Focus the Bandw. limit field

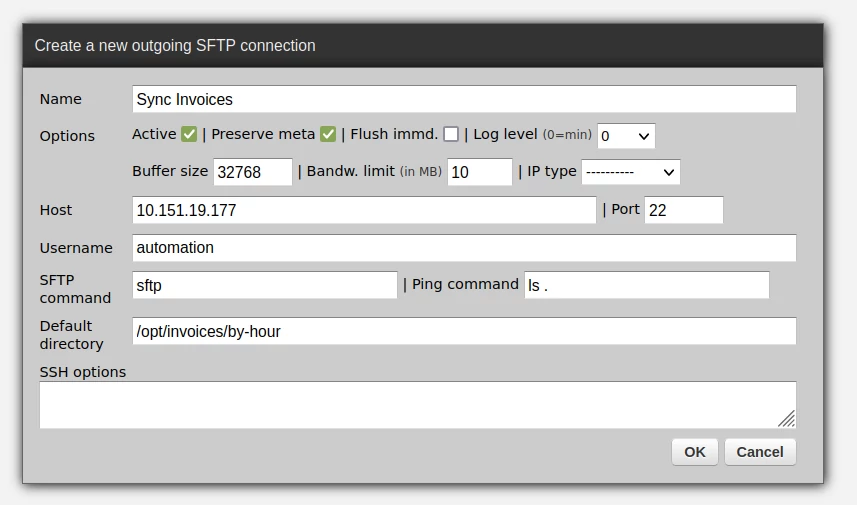(x=479, y=172)
